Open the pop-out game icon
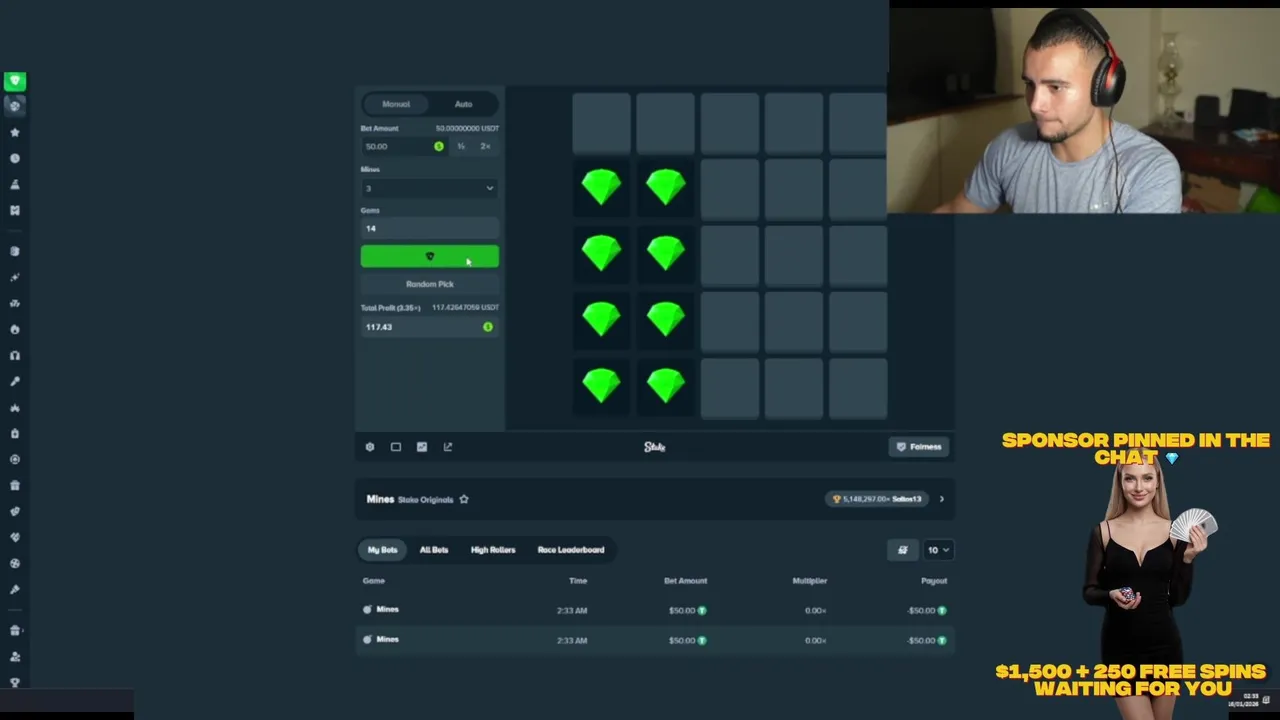 pos(448,447)
